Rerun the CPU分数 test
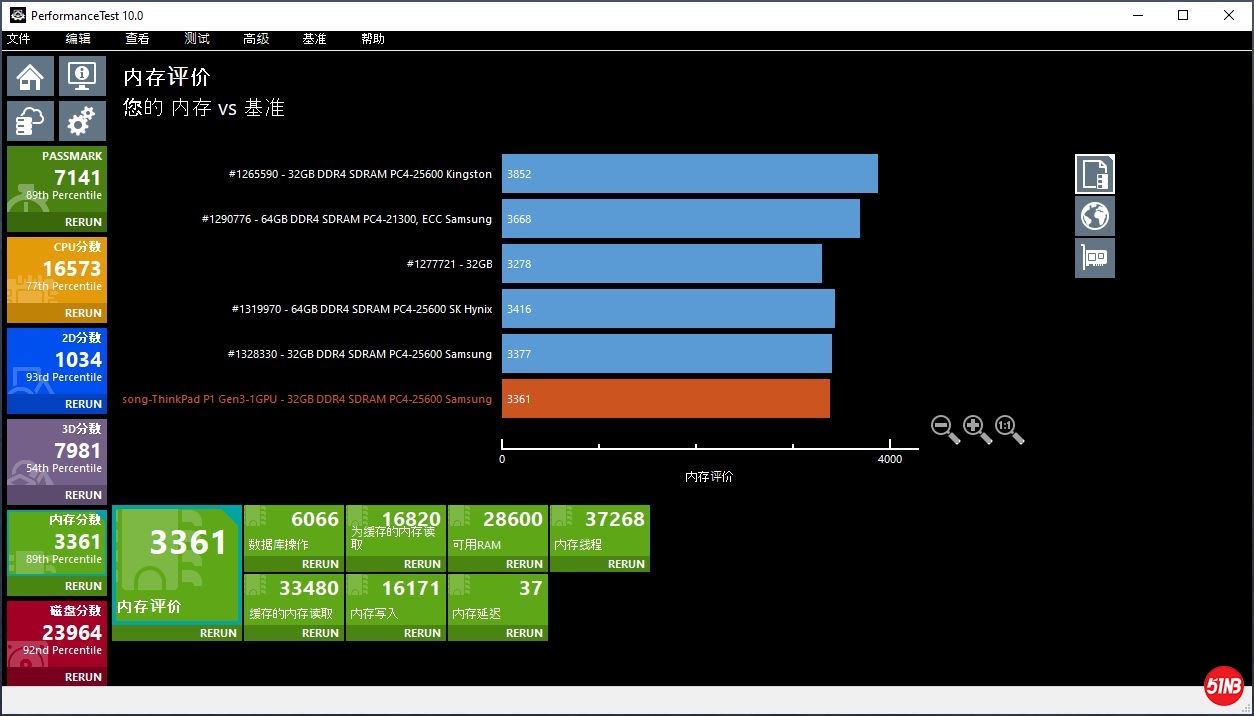 tap(83, 313)
